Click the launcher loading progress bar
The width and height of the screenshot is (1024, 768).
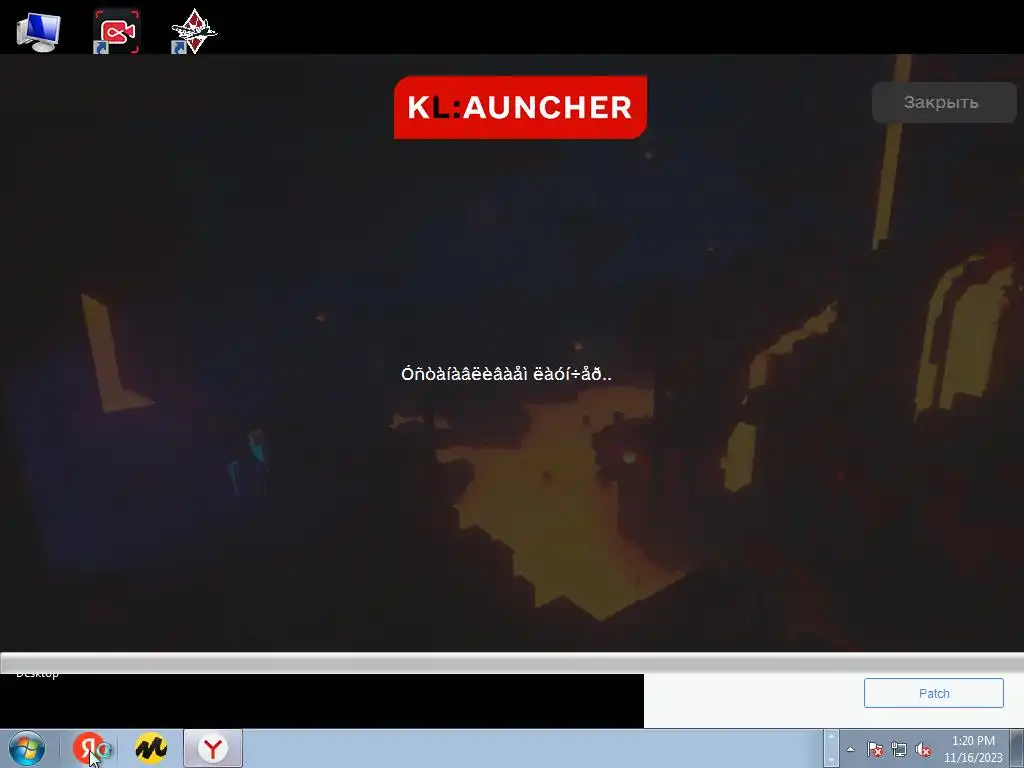[512, 663]
